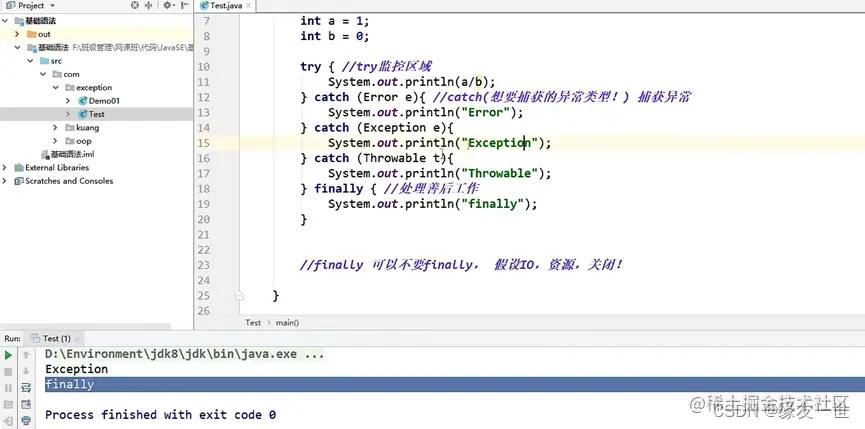Click 'Process finished with exit code 0'

[x=161, y=415]
